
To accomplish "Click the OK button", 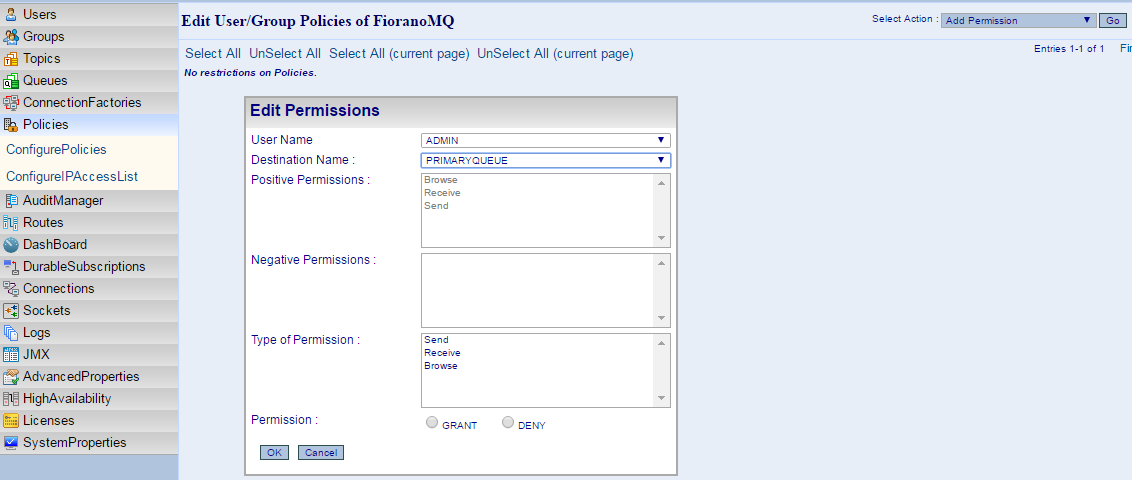I will pyautogui.click(x=274, y=453).
